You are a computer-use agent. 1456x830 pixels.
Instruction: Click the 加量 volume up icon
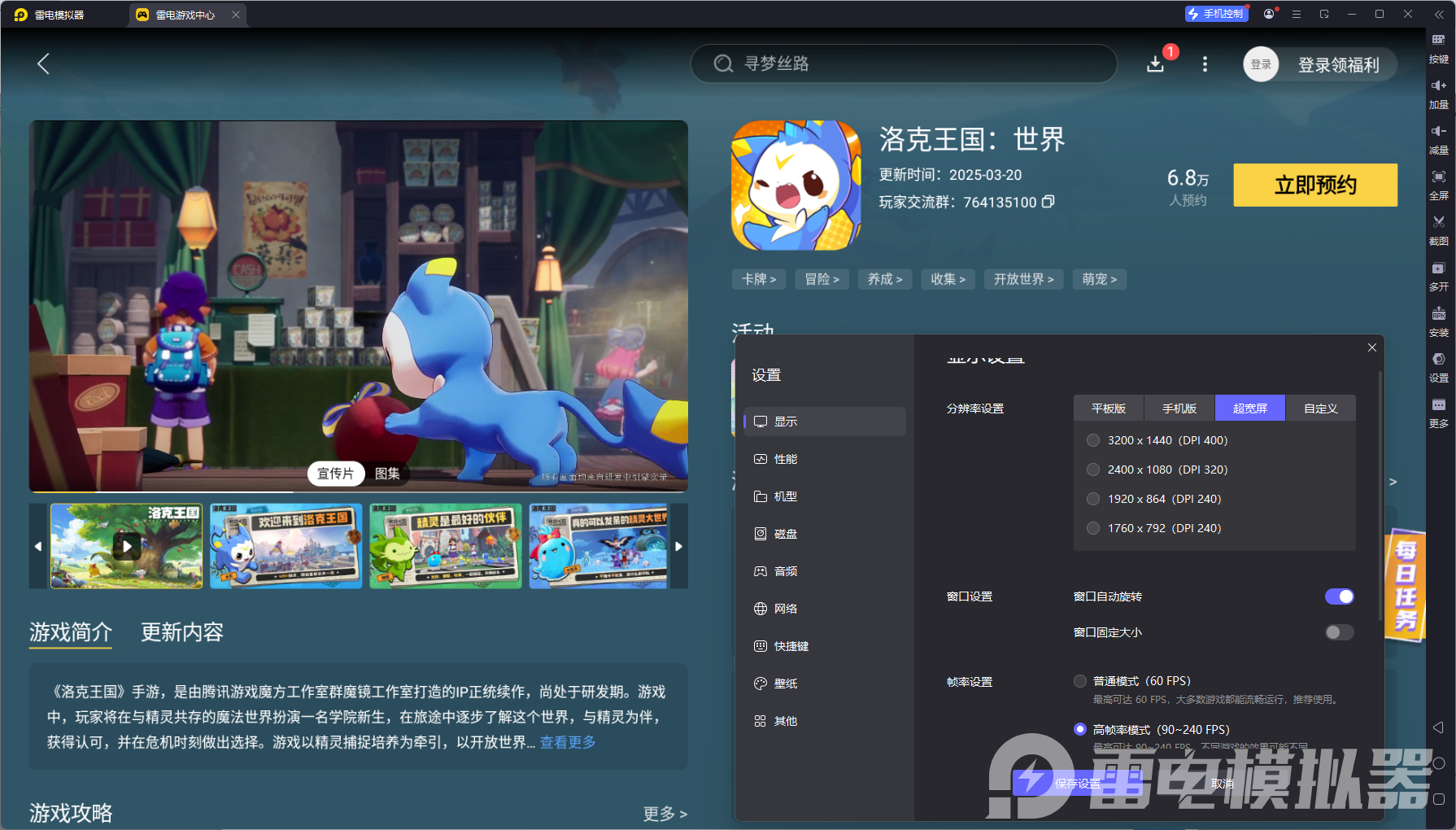pos(1438,94)
